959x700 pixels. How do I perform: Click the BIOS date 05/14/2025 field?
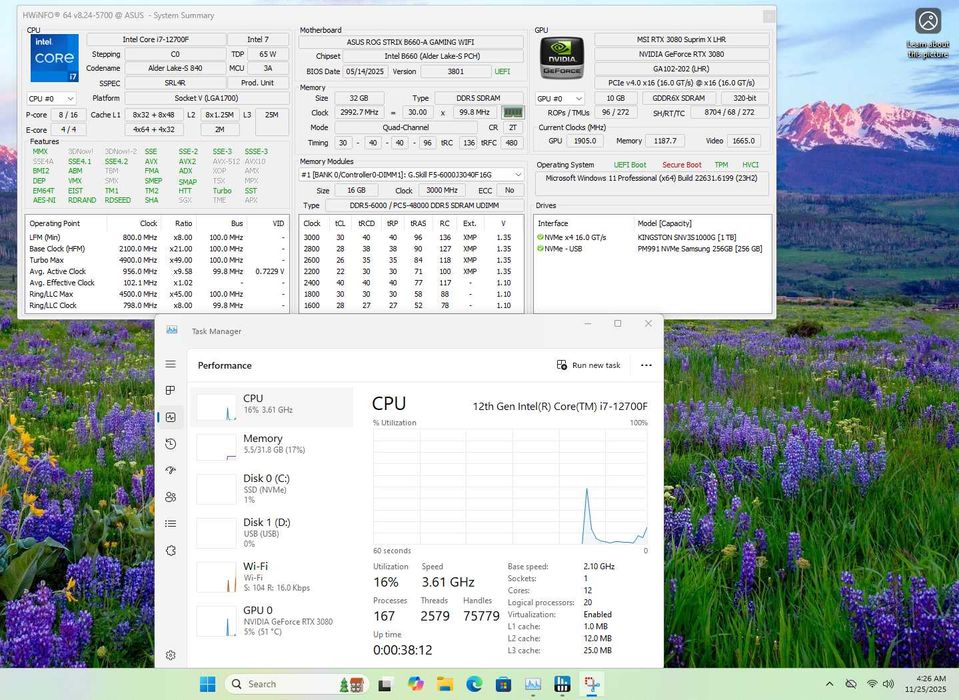tap(364, 72)
